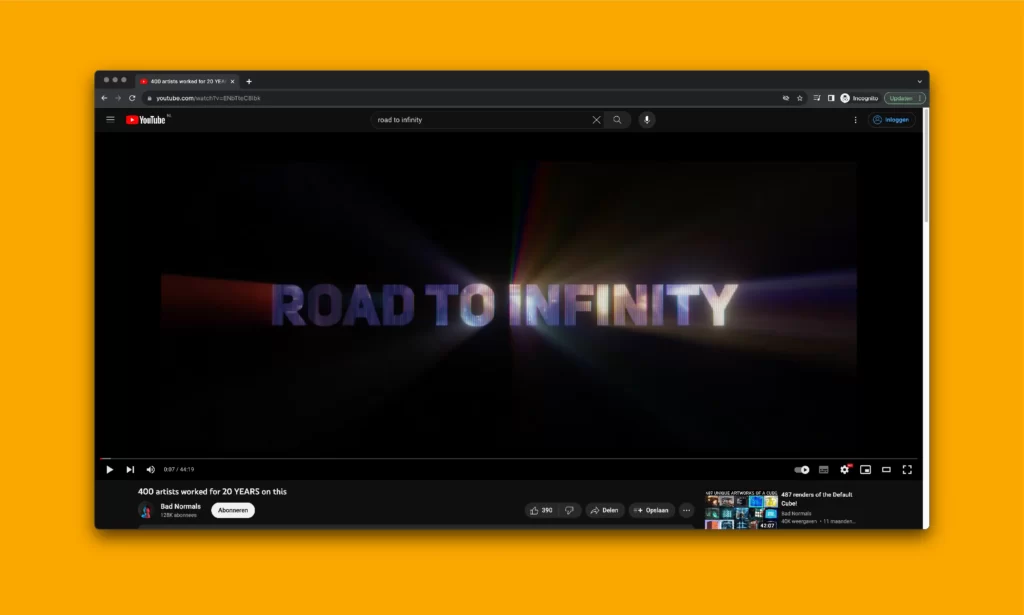1024x615 pixels.
Task: Go to YouTube home via logo
Action: coord(147,119)
